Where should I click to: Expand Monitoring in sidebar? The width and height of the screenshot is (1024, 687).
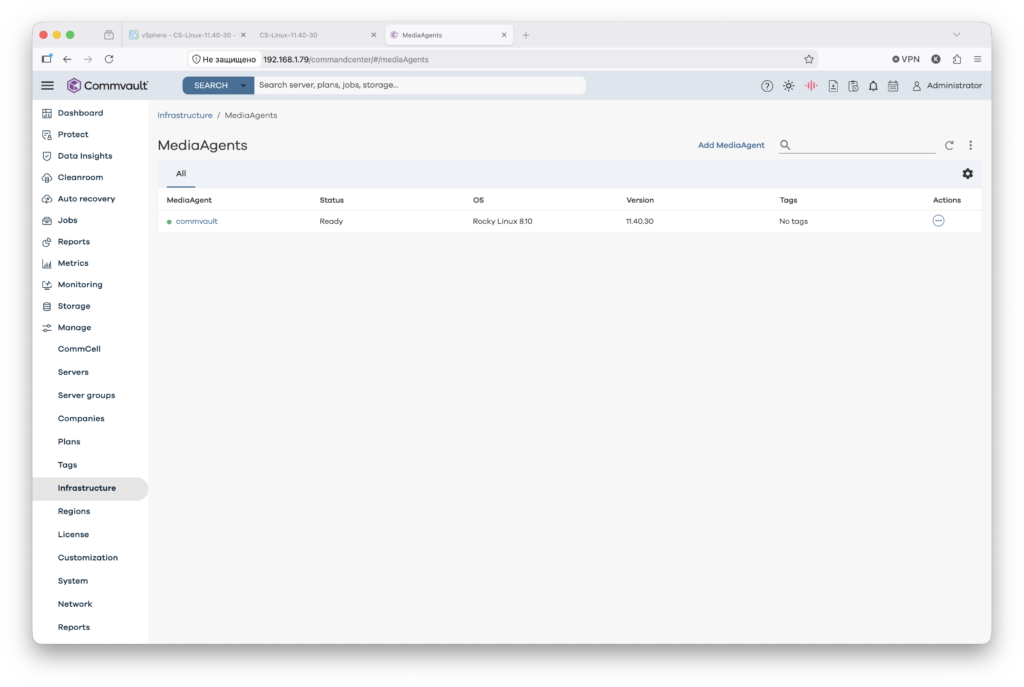tap(80, 285)
